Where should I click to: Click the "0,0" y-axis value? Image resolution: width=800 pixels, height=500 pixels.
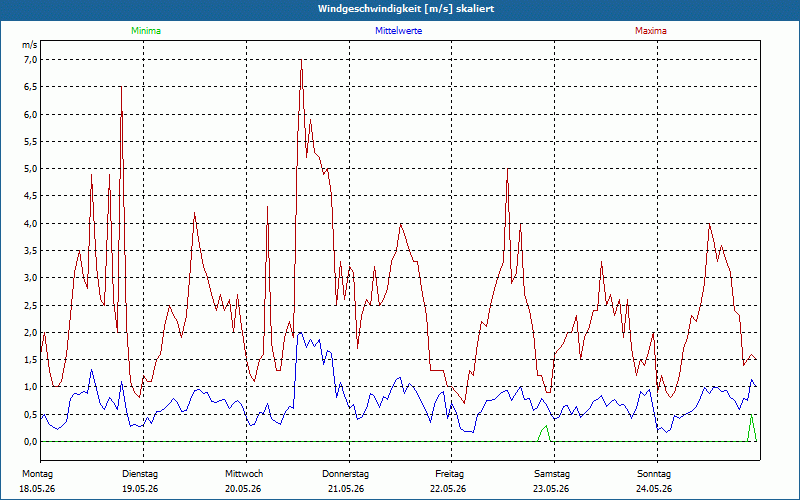(x=31, y=441)
